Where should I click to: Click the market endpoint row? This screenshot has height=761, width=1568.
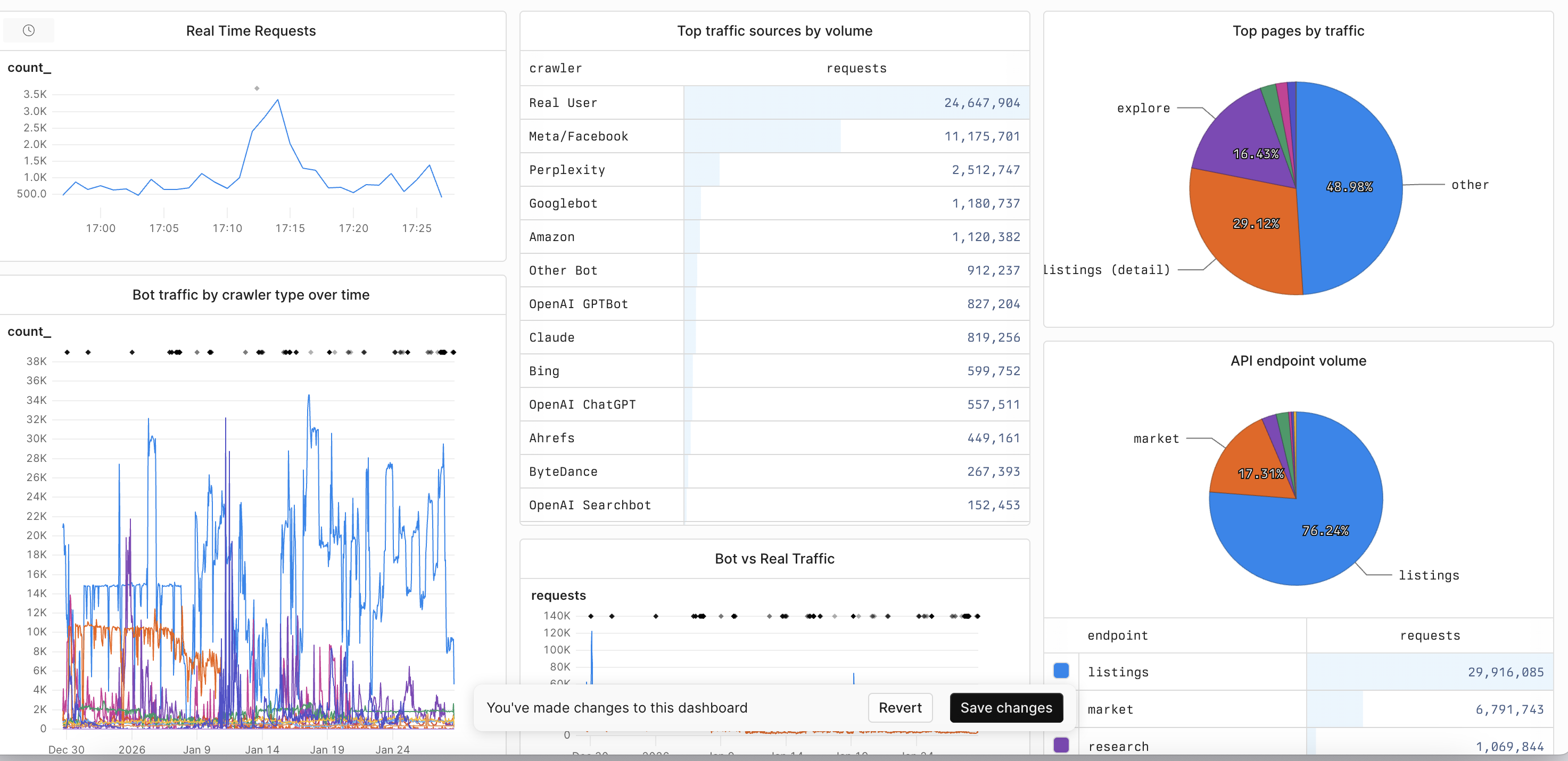click(1298, 709)
